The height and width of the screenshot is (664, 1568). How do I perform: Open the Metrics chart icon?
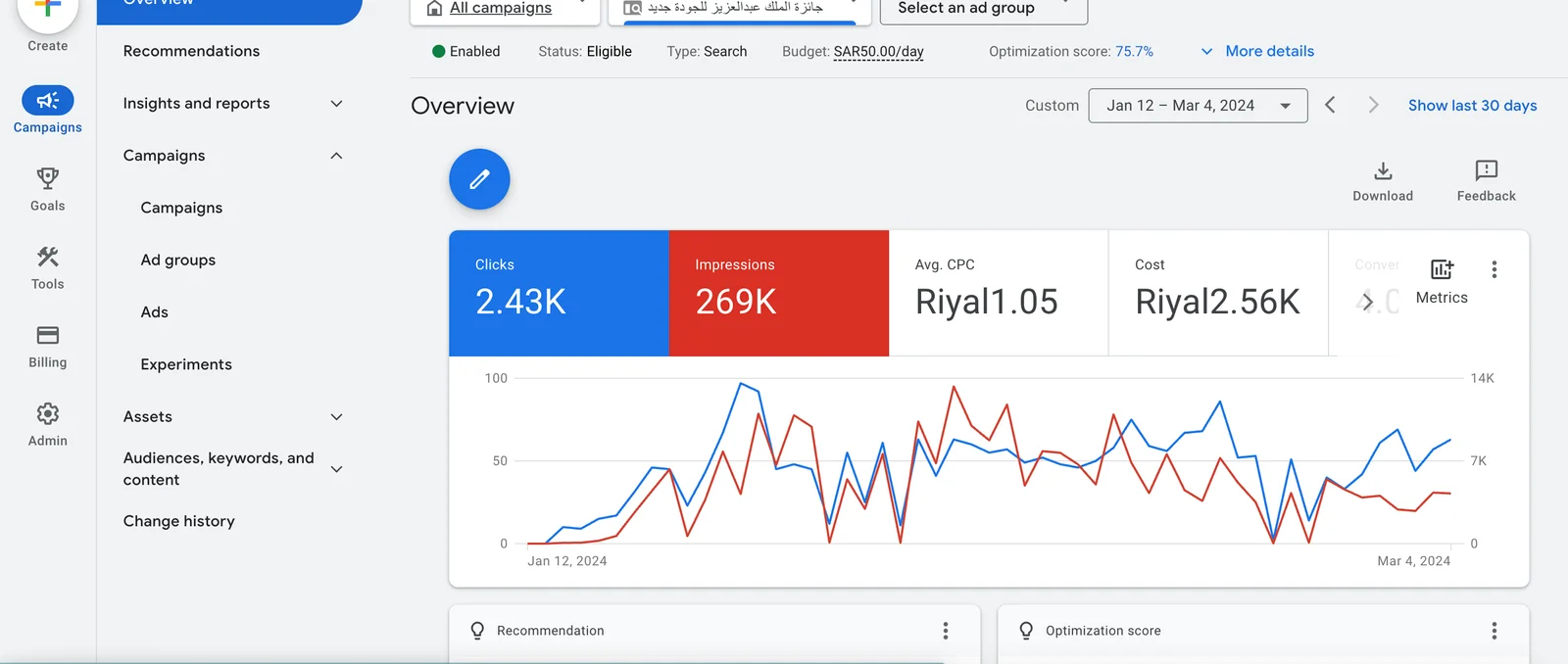click(x=1442, y=270)
